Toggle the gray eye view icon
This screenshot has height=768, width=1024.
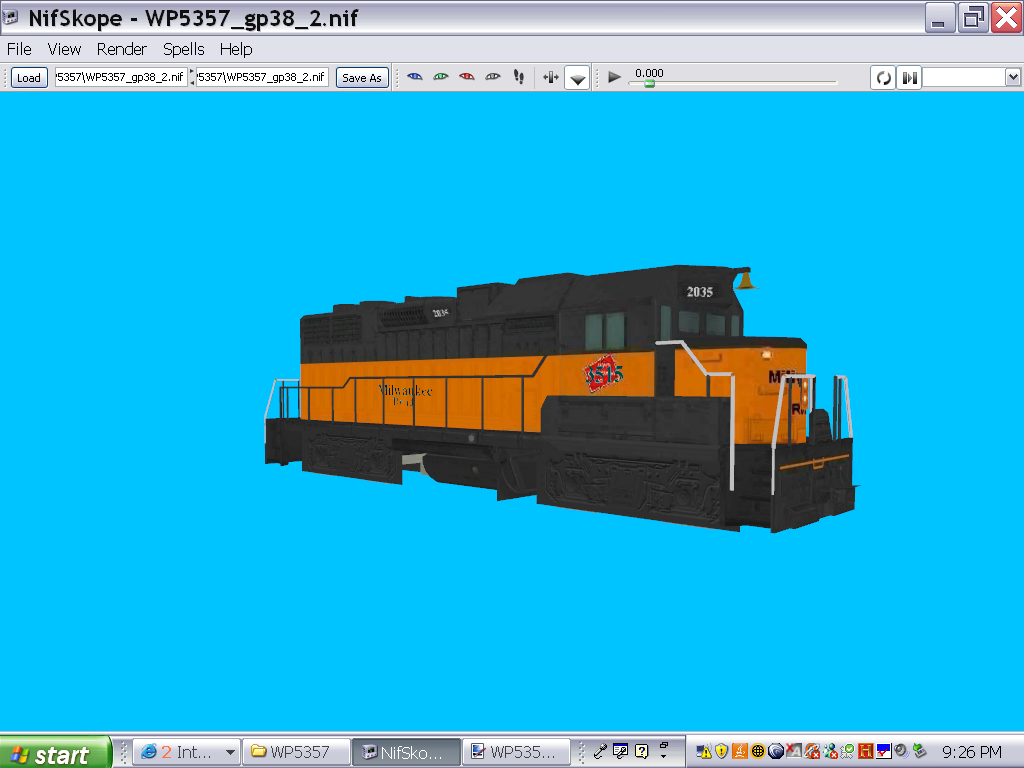(492, 77)
